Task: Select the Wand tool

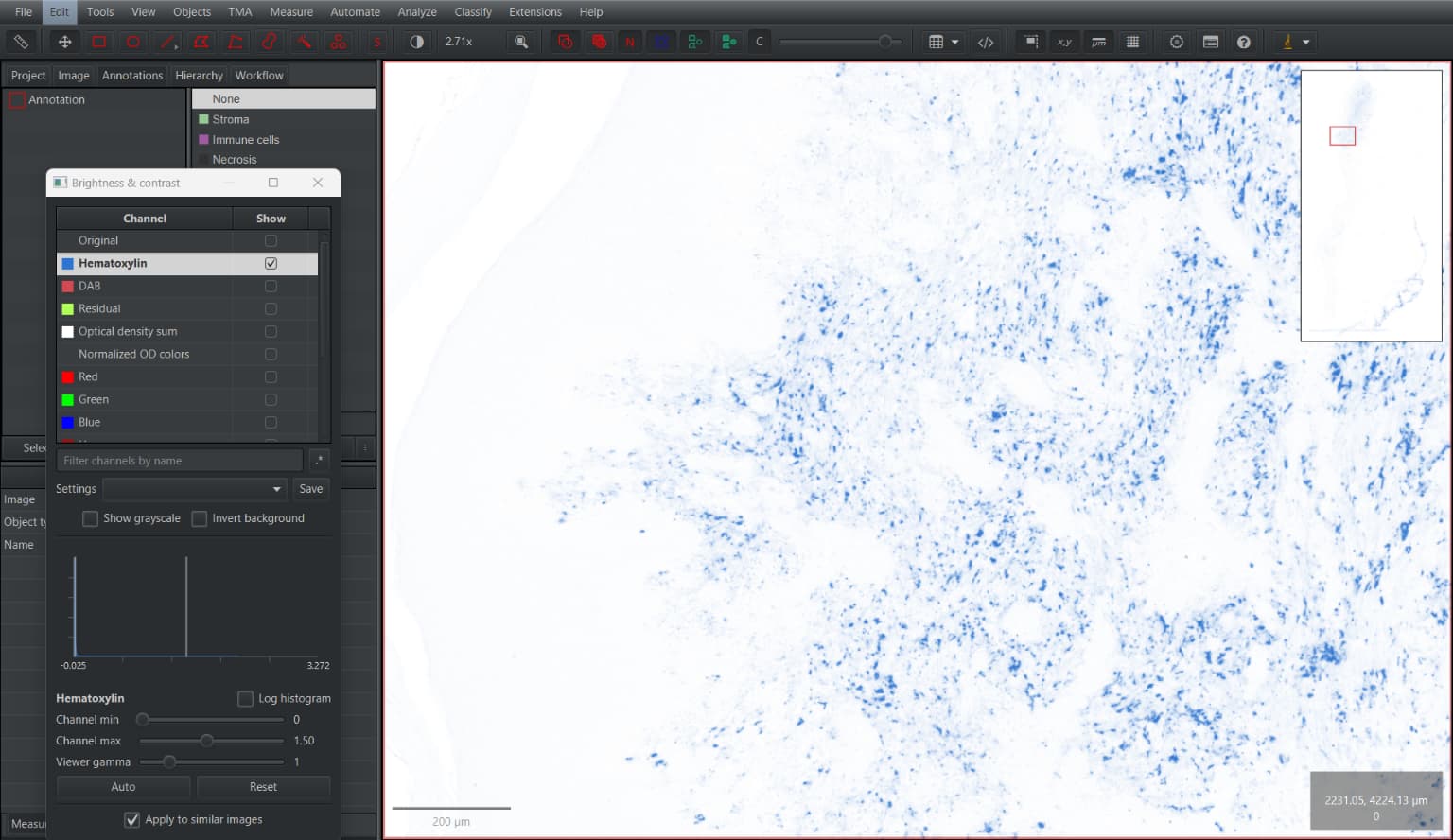Action: pyautogui.click(x=303, y=42)
